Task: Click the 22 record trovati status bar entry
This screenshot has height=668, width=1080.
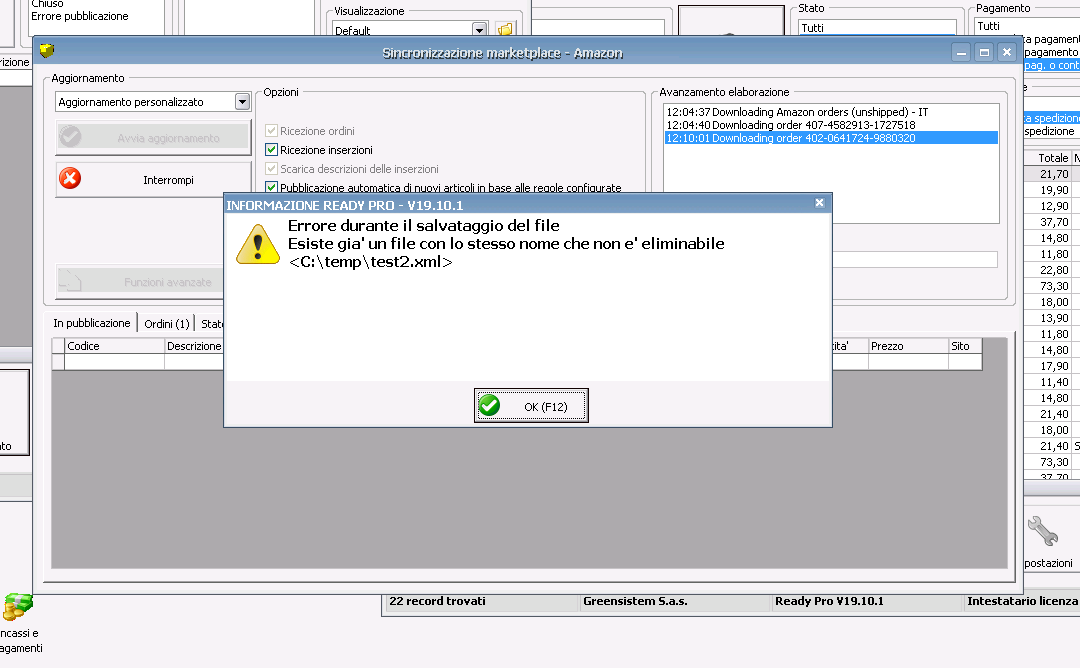Action: tap(481, 601)
